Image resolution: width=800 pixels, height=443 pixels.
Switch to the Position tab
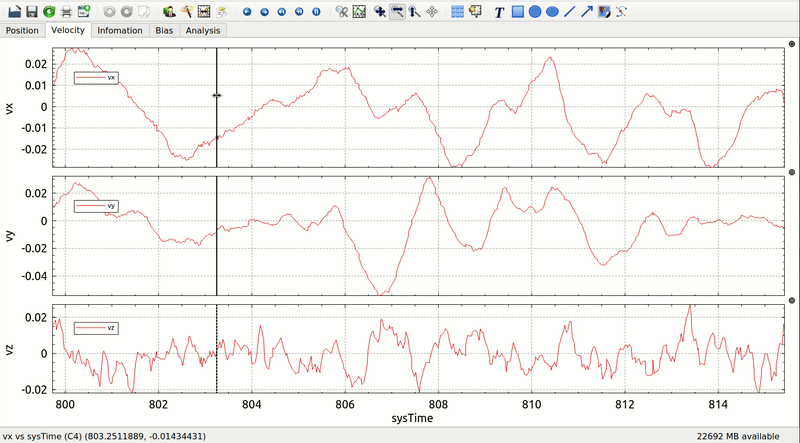[22, 30]
